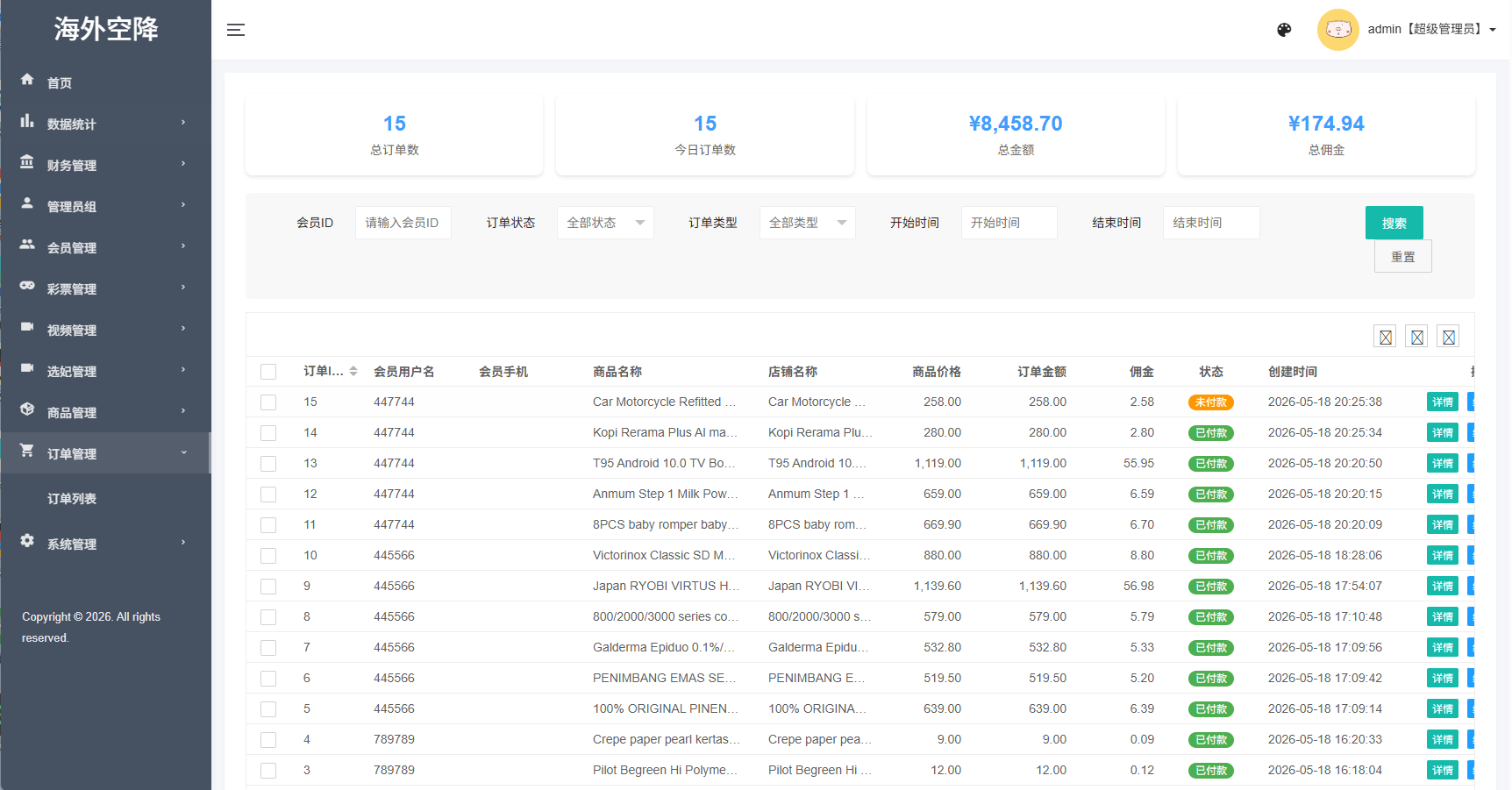This screenshot has width=1512, height=790.
Task: Click the 请输入会员ID input field
Action: click(x=403, y=223)
